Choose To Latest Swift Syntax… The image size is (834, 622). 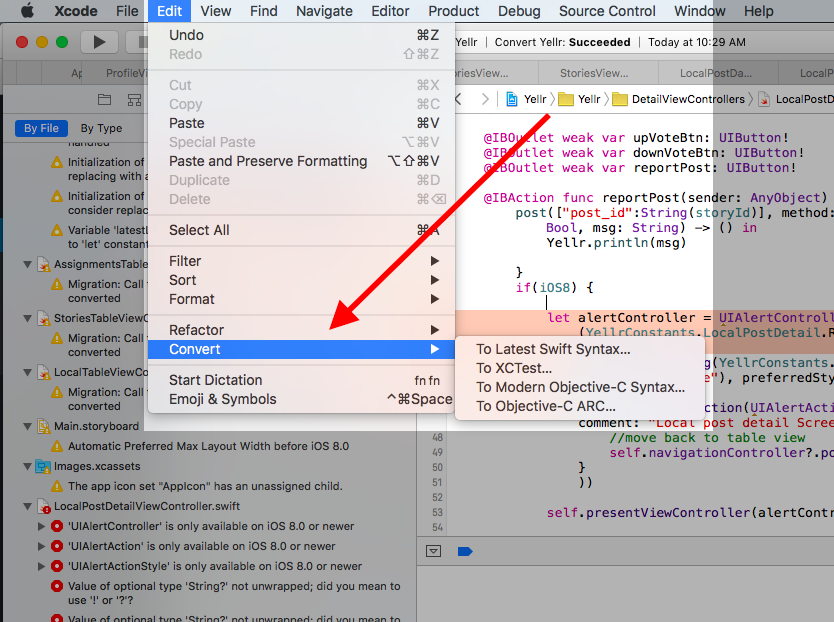552,349
